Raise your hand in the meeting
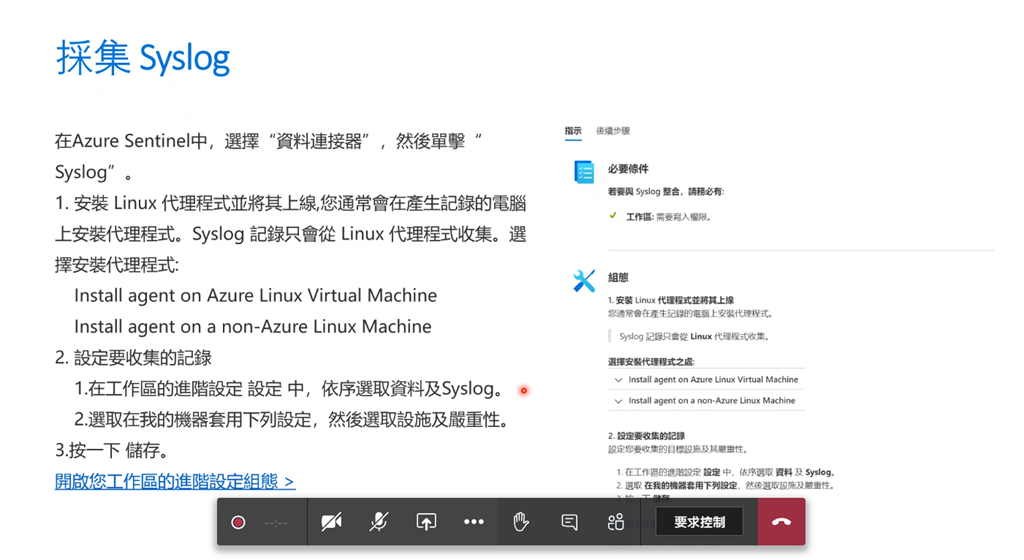1024x560 pixels. [x=520, y=522]
